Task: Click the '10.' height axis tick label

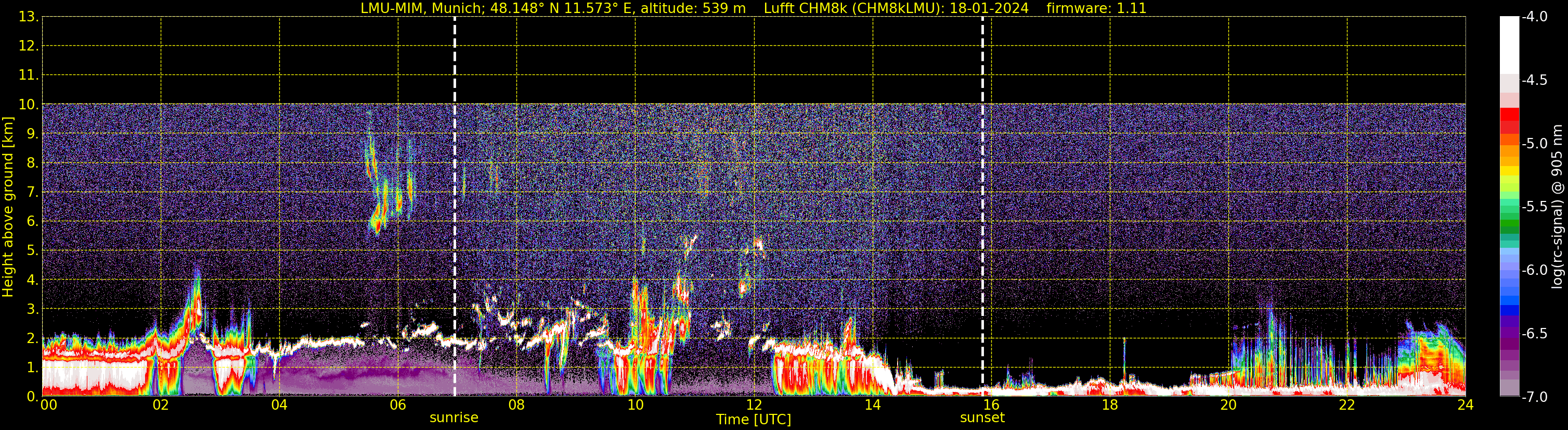Action: point(29,104)
